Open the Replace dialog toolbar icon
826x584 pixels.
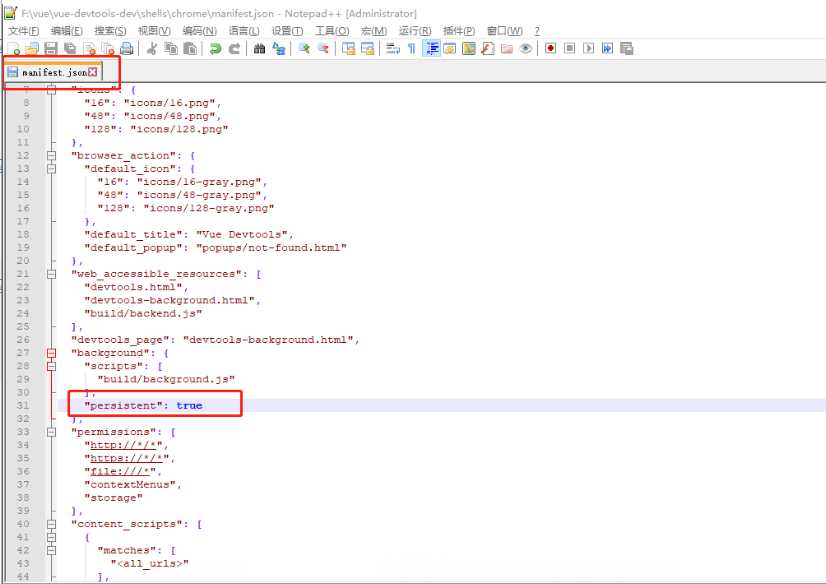click(279, 49)
